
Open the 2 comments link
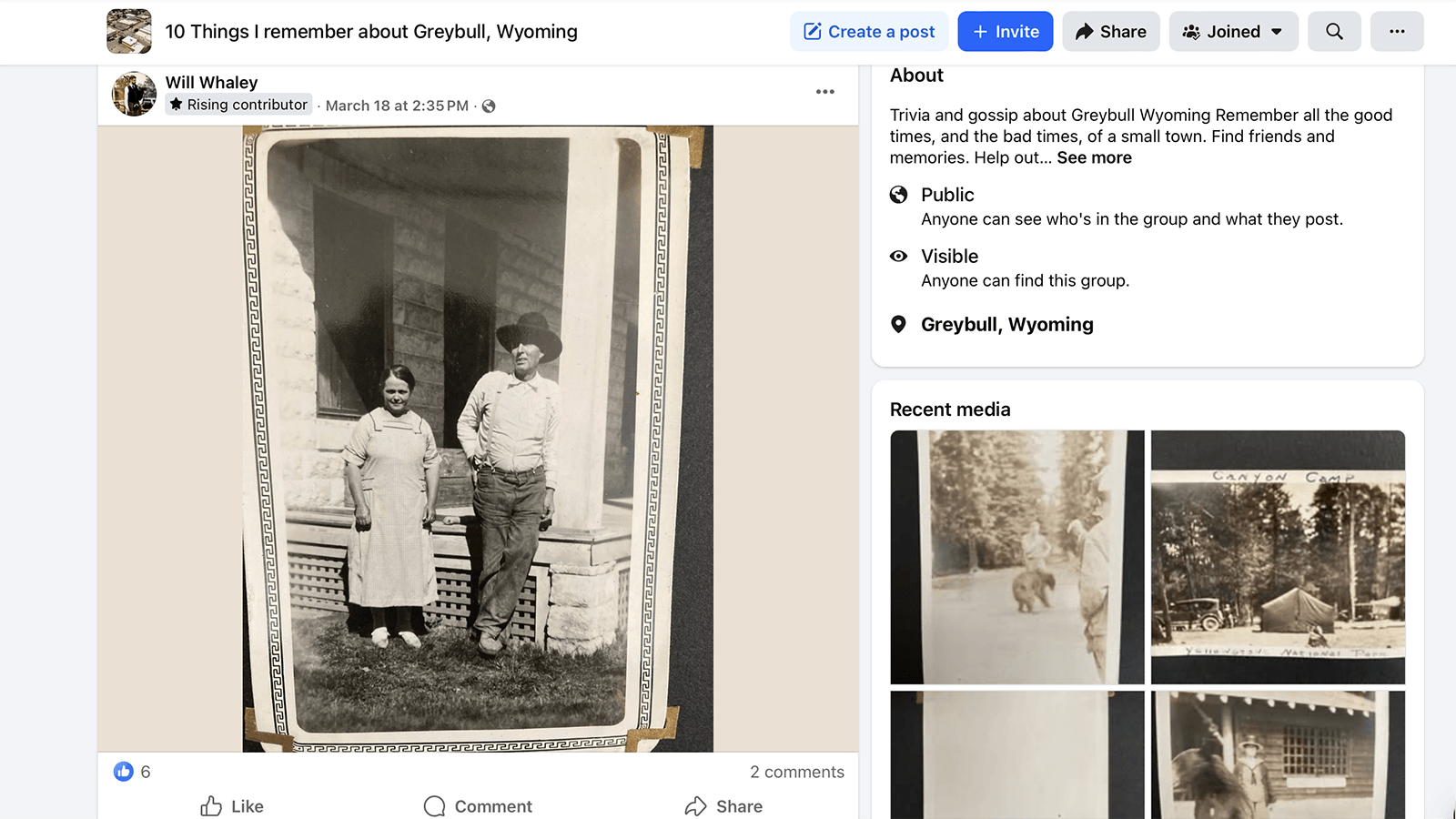tap(797, 772)
